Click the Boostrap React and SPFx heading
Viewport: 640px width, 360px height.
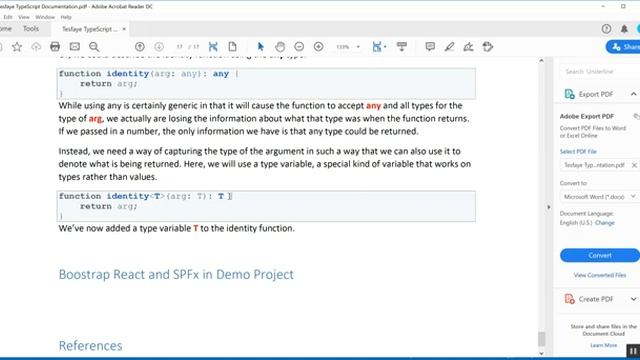pyautogui.click(x=176, y=274)
